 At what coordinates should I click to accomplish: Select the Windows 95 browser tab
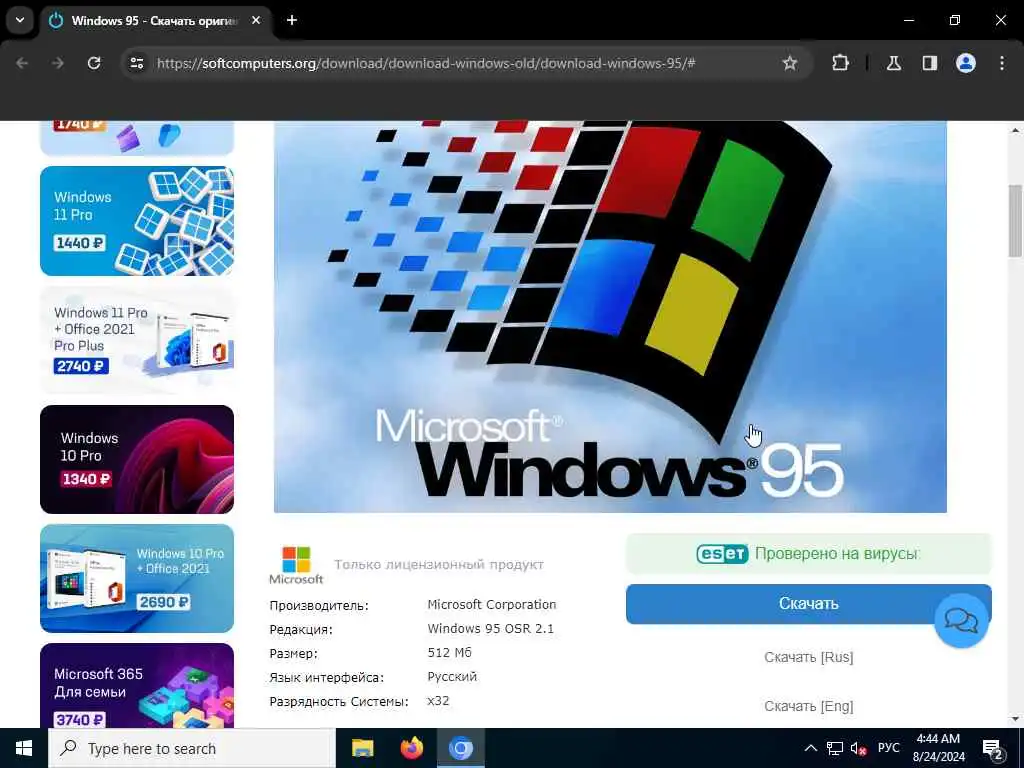pos(156,21)
